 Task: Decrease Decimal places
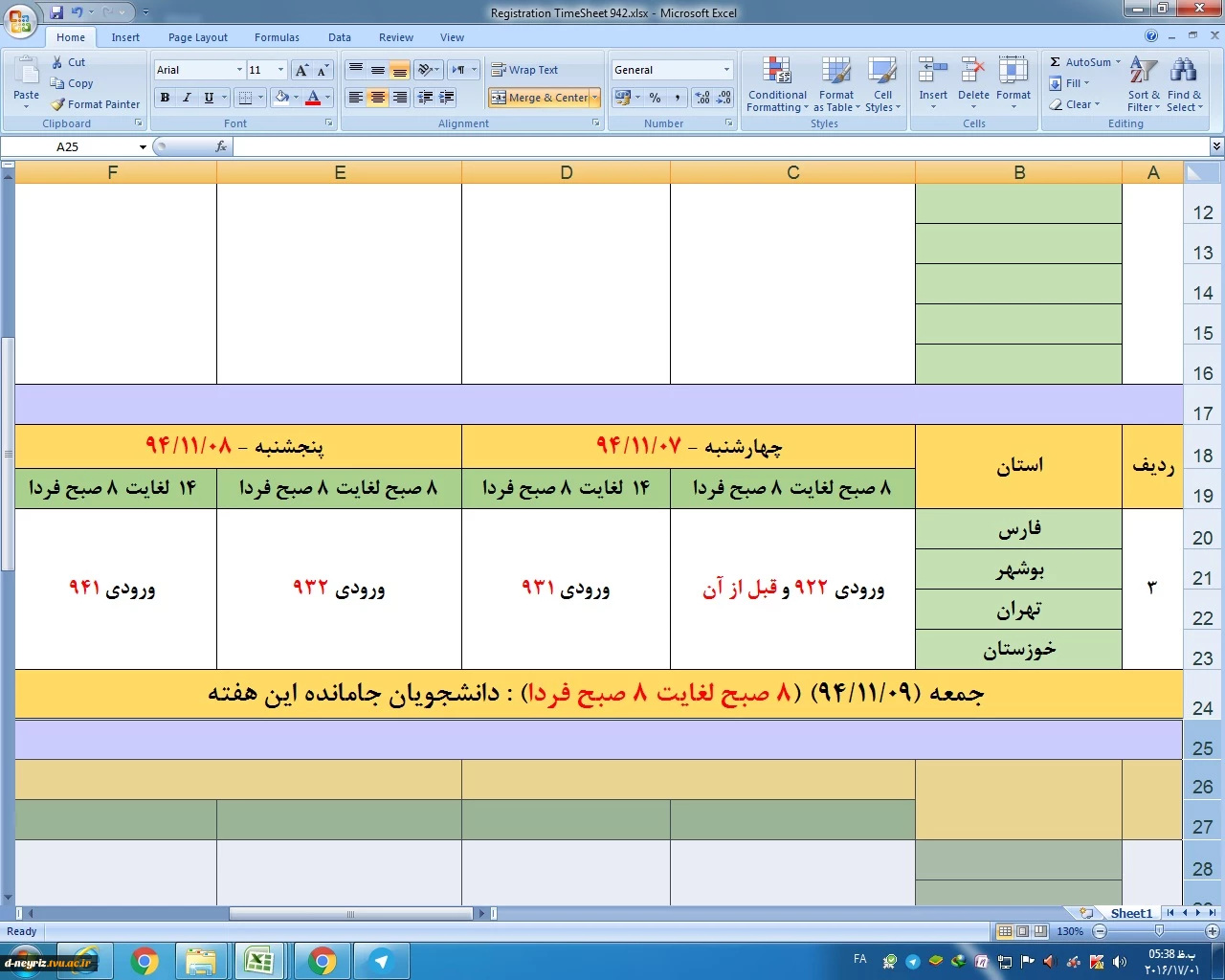pos(724,98)
